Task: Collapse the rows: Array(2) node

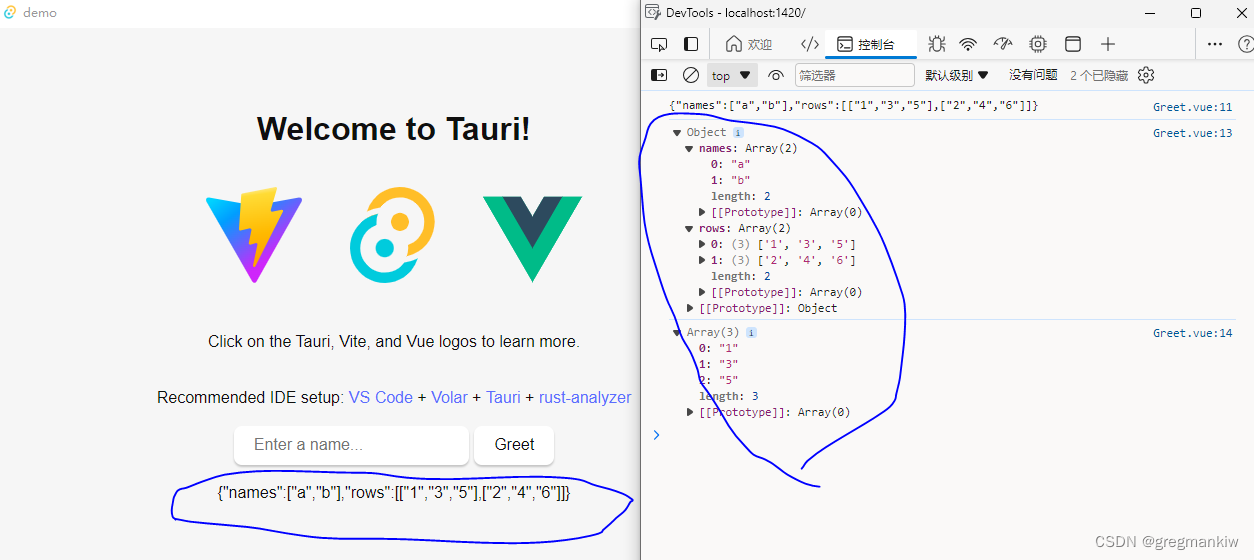Action: click(x=690, y=228)
